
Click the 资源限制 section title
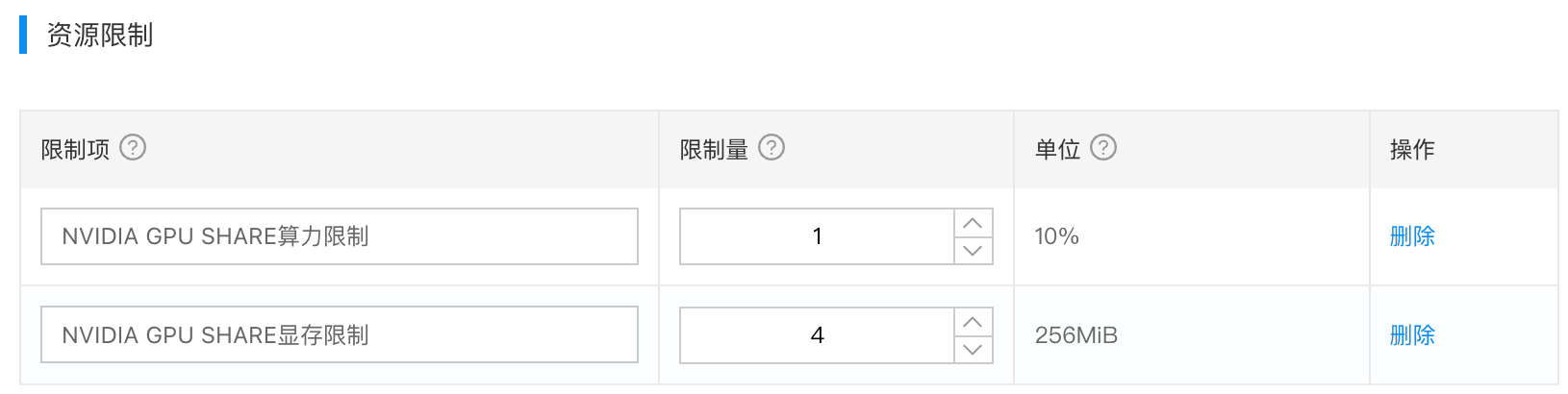[100, 36]
